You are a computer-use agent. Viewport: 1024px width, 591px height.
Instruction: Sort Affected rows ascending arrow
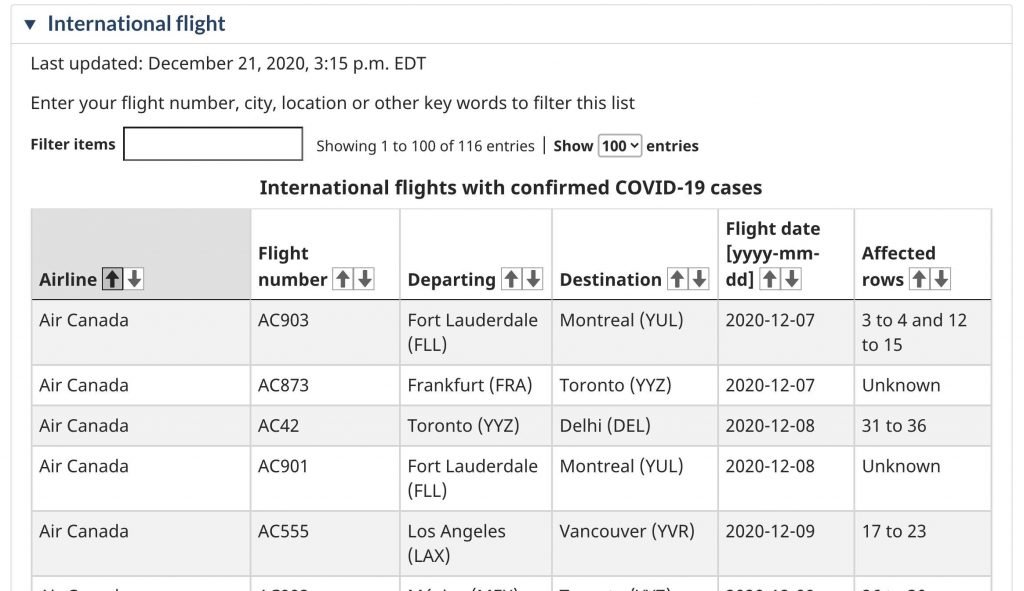tap(920, 280)
